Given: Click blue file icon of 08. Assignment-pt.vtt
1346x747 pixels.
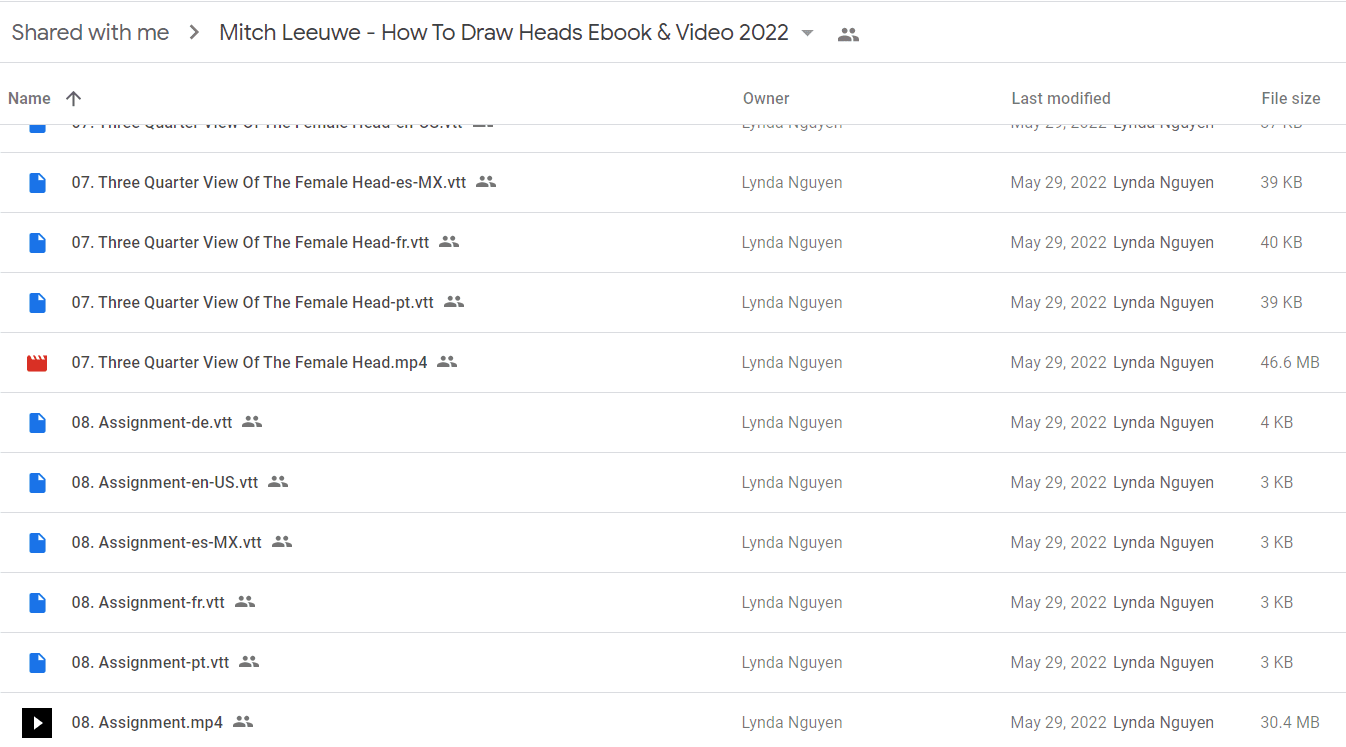Looking at the screenshot, I should tap(37, 662).
